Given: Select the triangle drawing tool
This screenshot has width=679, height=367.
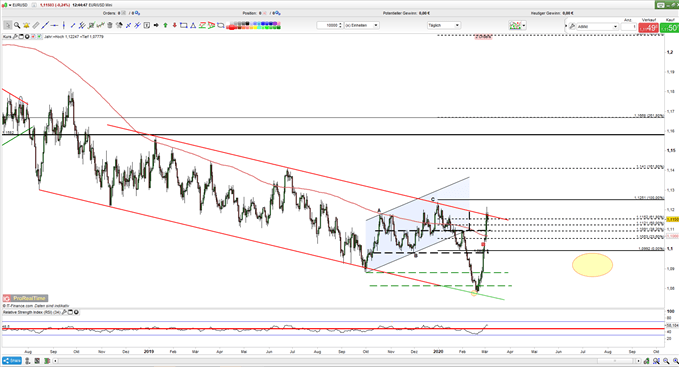Looking at the screenshot, I should [x=193, y=26].
